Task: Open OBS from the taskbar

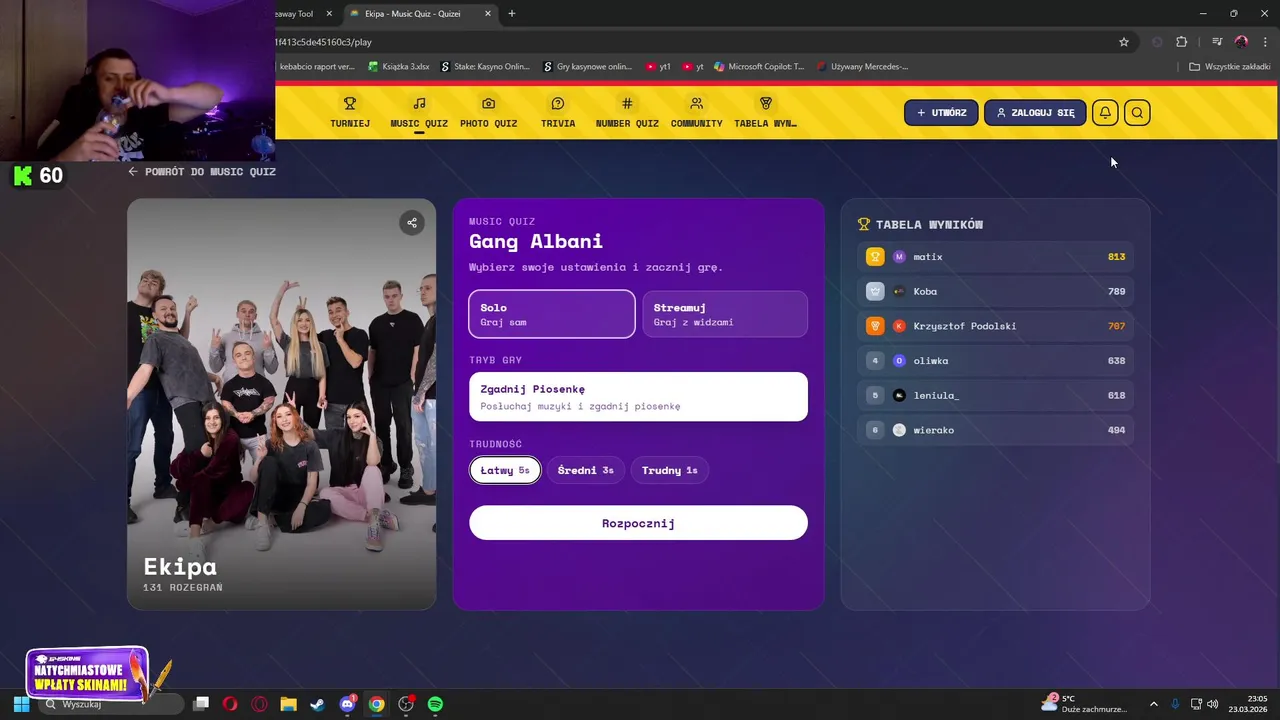Action: click(406, 704)
